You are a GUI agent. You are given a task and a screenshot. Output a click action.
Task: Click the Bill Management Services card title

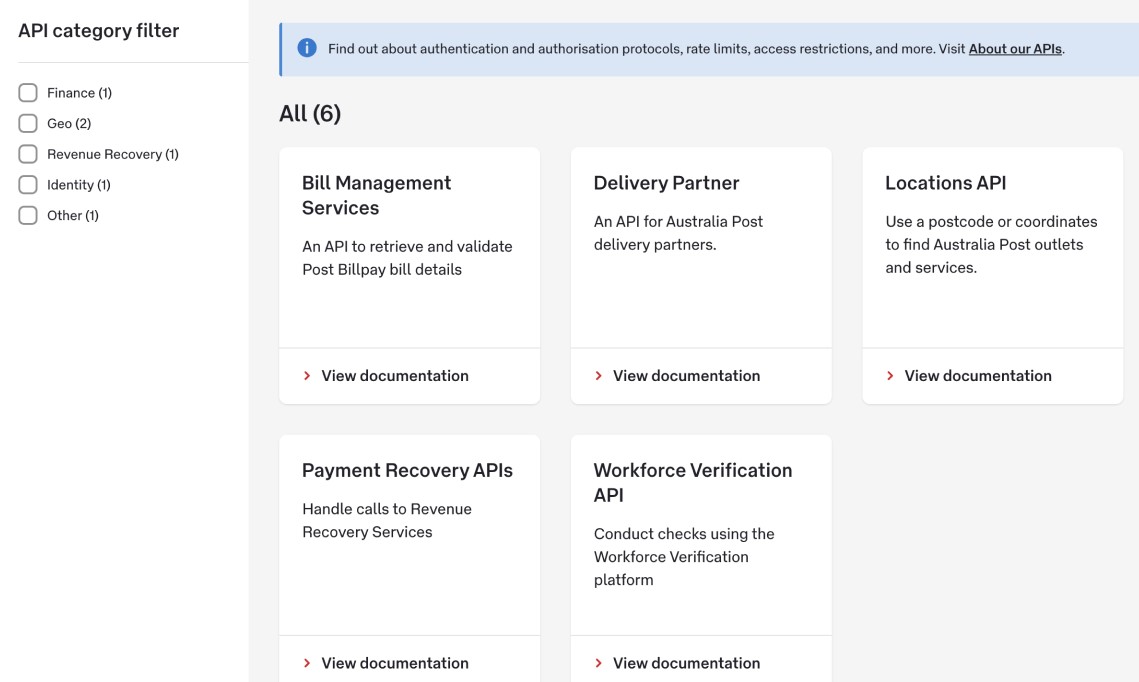pyautogui.click(x=376, y=195)
